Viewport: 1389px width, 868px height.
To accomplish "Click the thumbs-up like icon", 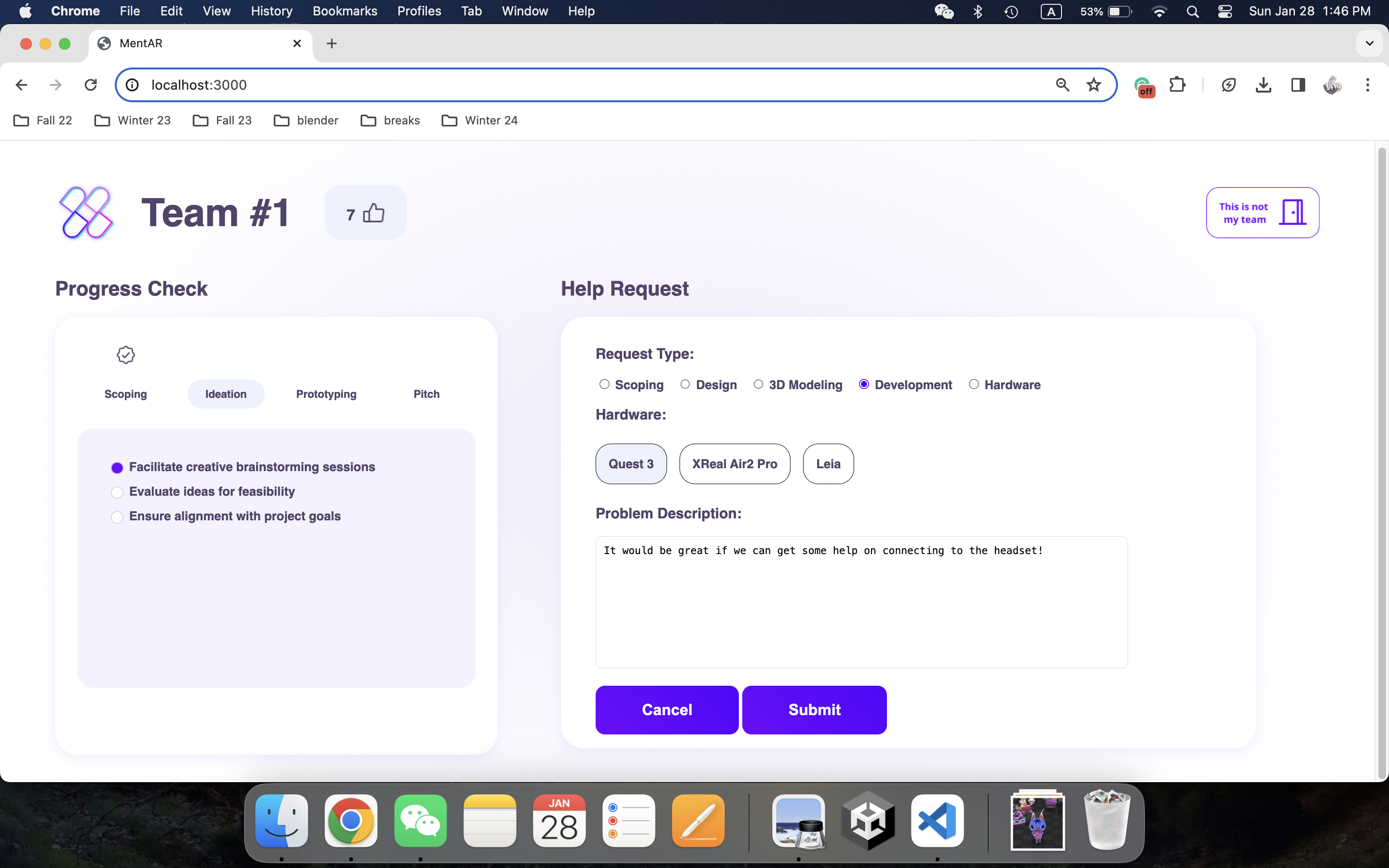I will (374, 213).
